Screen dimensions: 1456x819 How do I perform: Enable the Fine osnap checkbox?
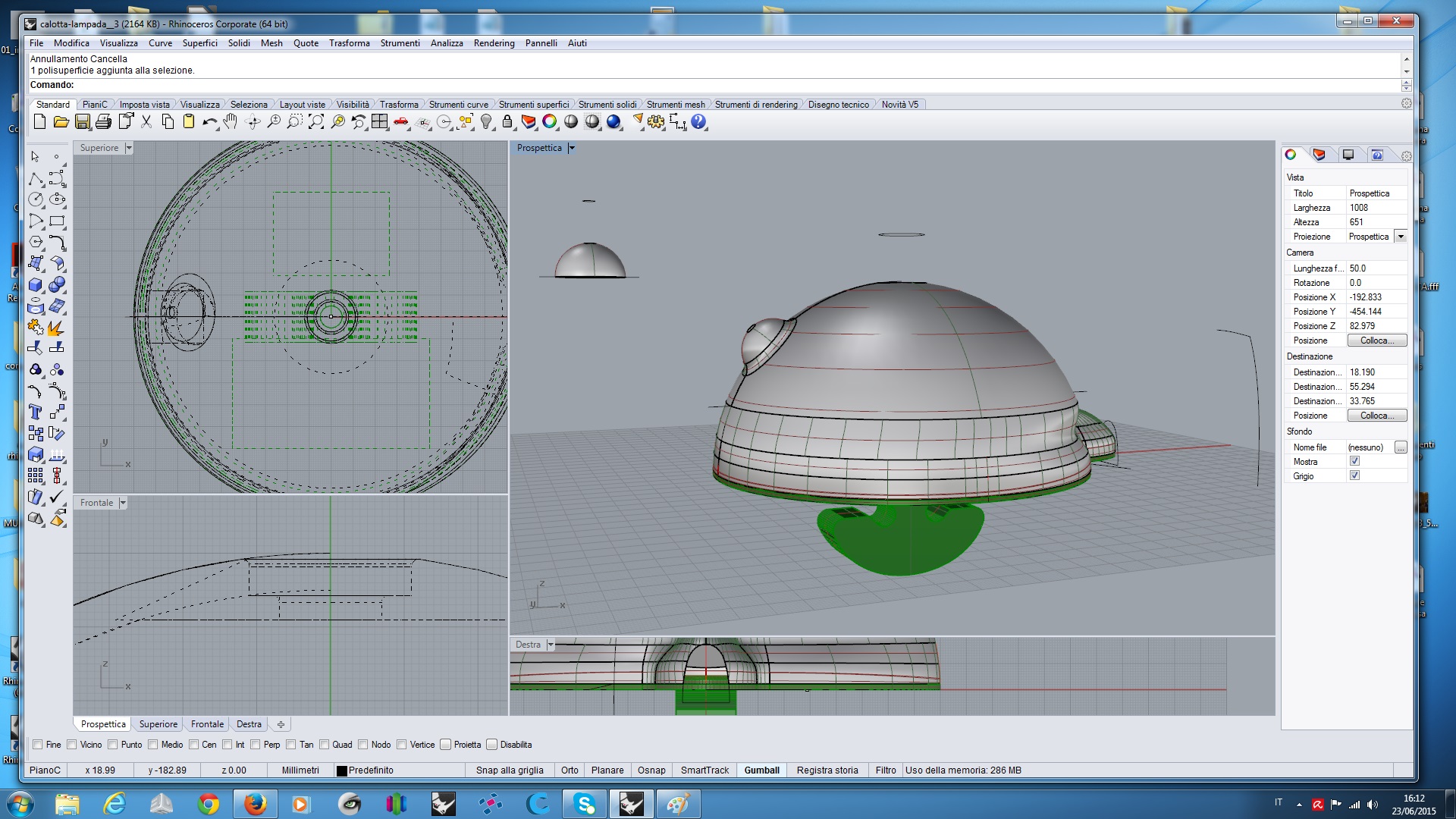point(37,745)
